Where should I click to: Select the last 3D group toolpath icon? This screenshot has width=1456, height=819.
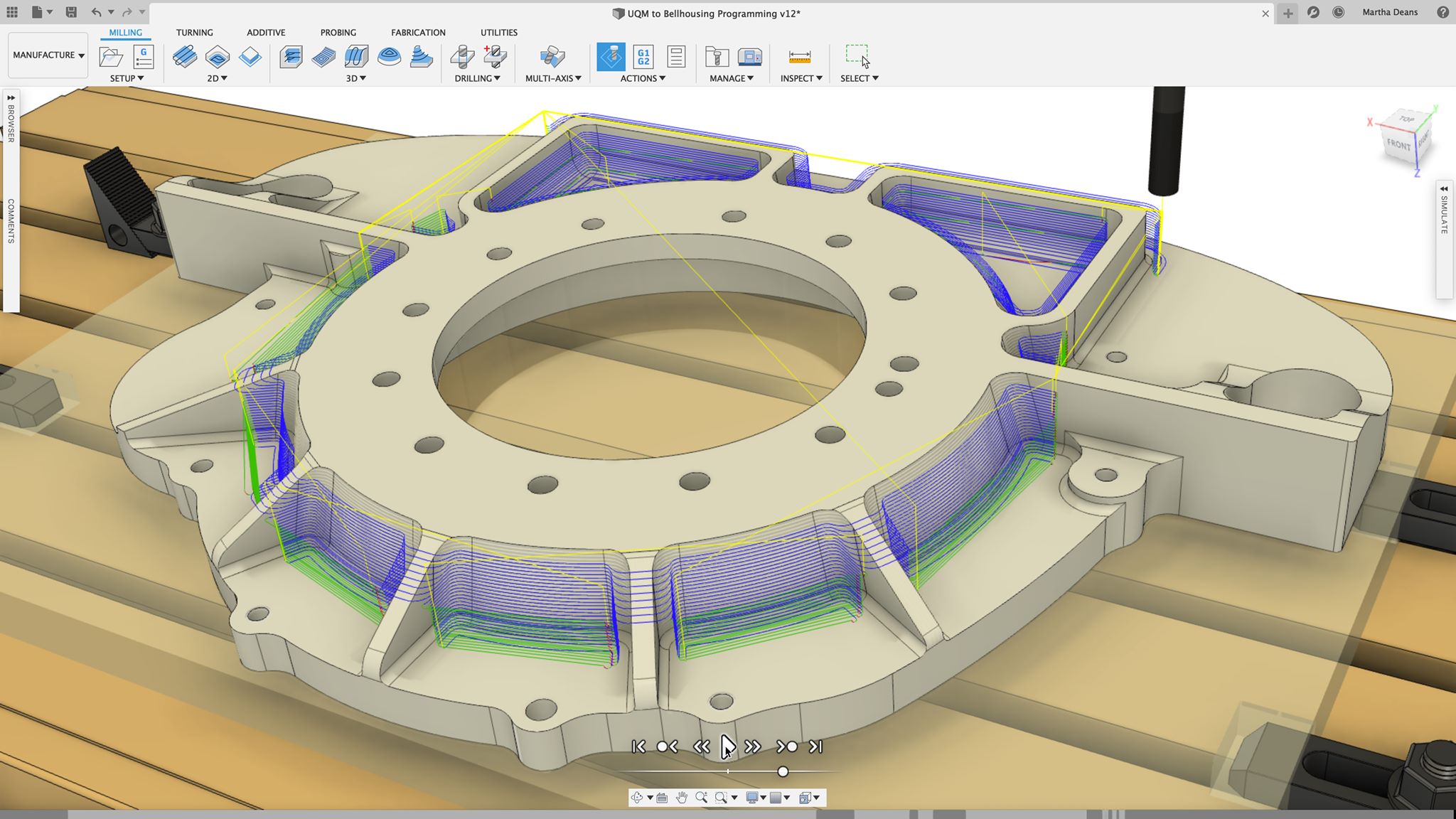pos(422,56)
